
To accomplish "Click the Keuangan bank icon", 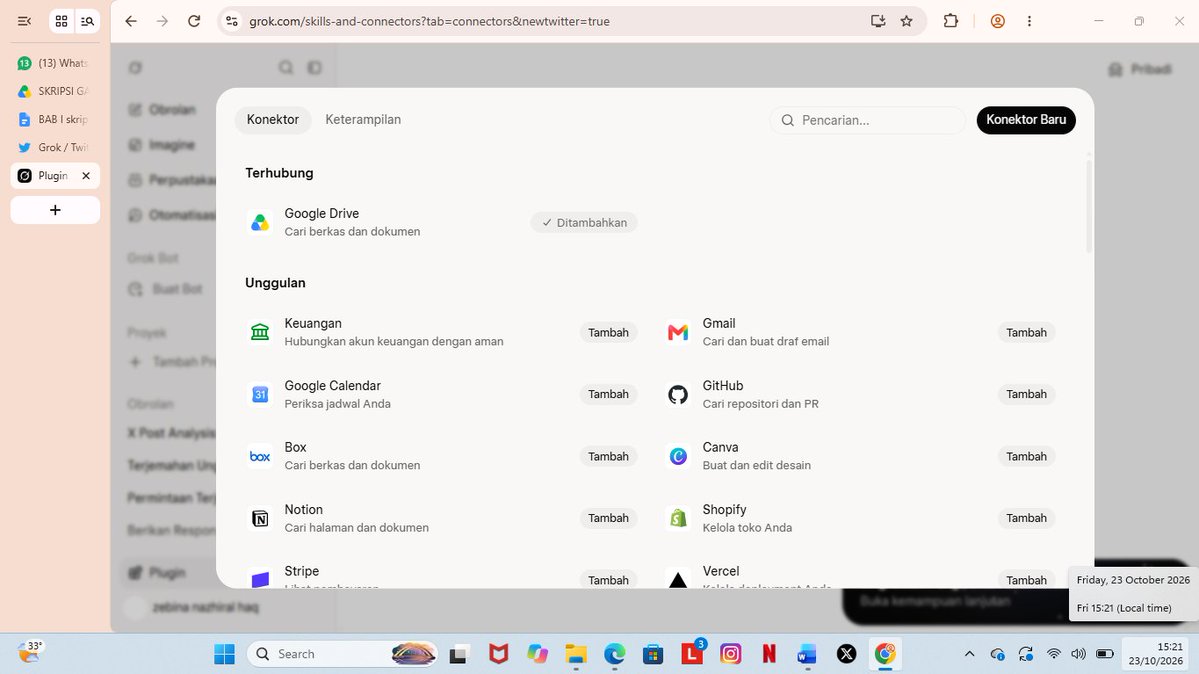I will point(260,332).
